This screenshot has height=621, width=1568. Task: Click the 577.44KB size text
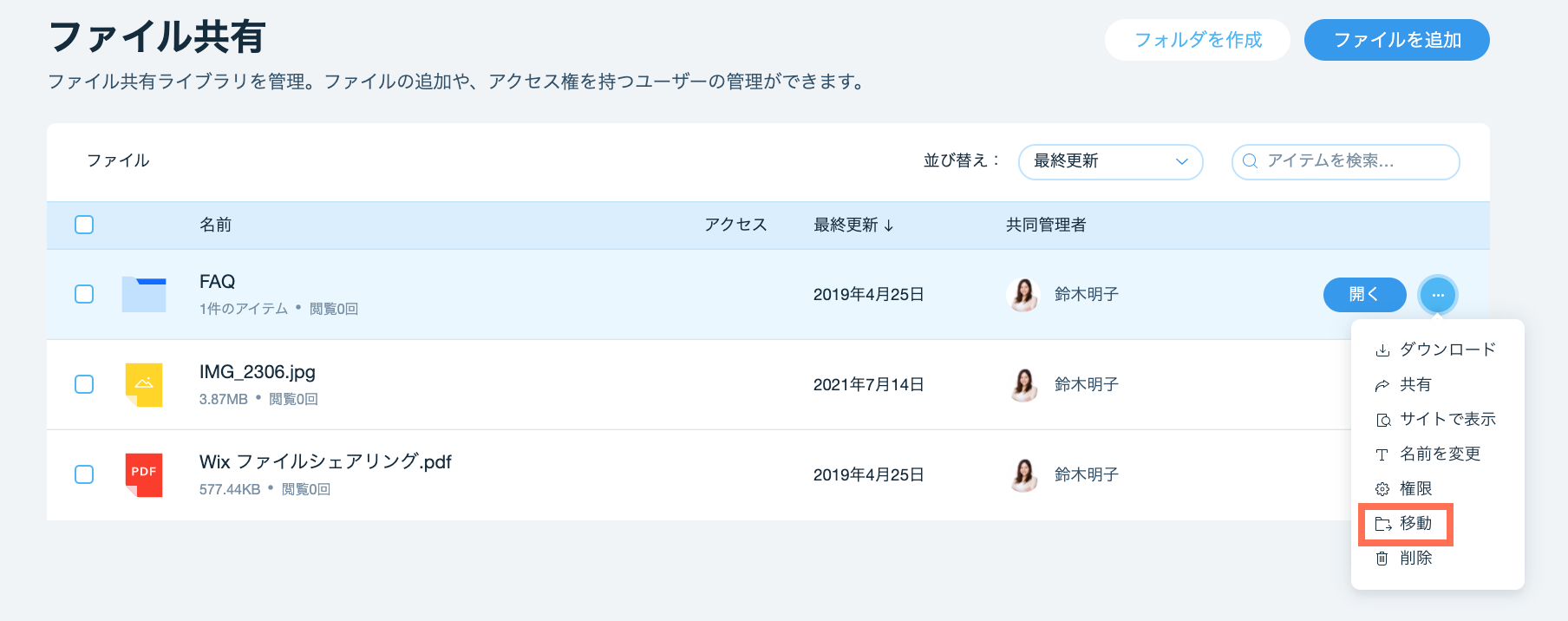pyautogui.click(x=230, y=489)
